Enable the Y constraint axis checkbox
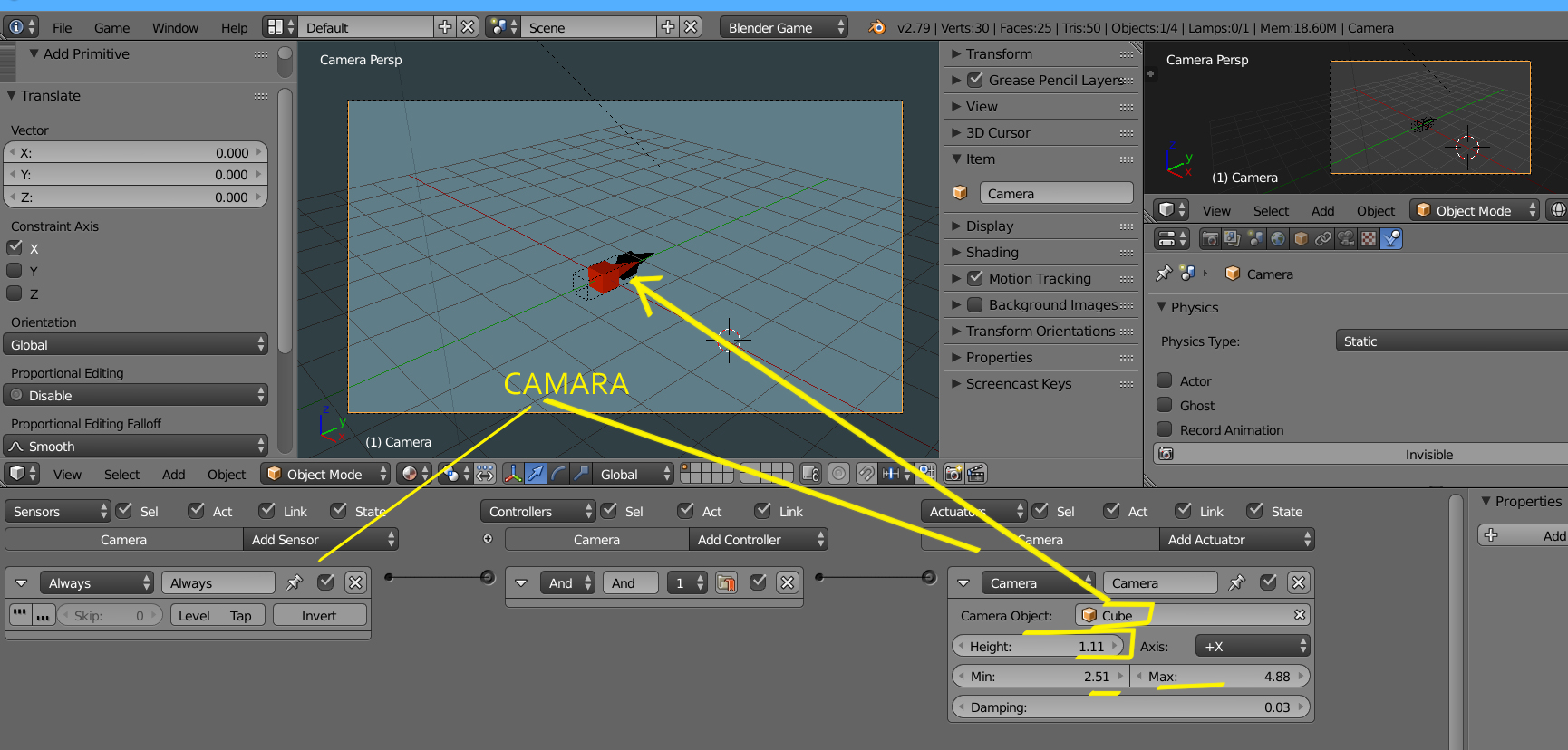Viewport: 1568px width, 750px height. pos(15,271)
